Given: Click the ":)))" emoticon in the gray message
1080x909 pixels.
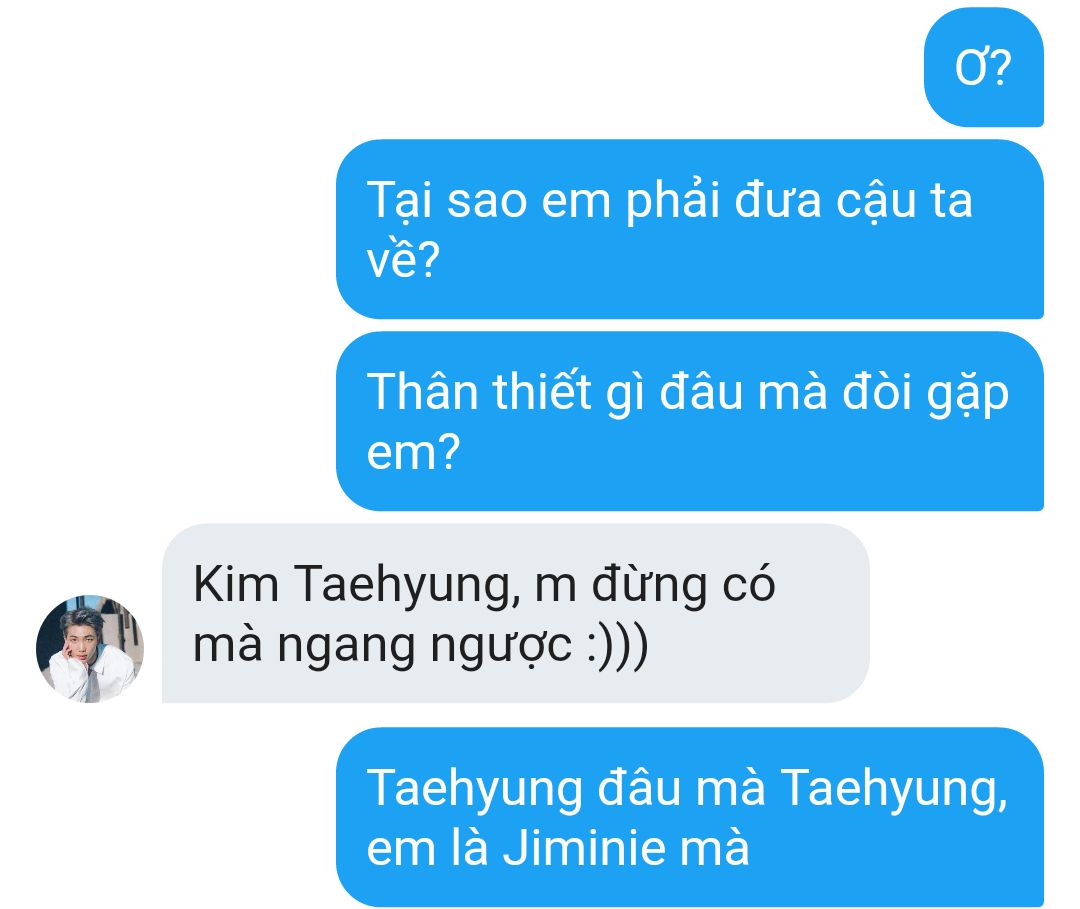Looking at the screenshot, I should click(617, 646).
